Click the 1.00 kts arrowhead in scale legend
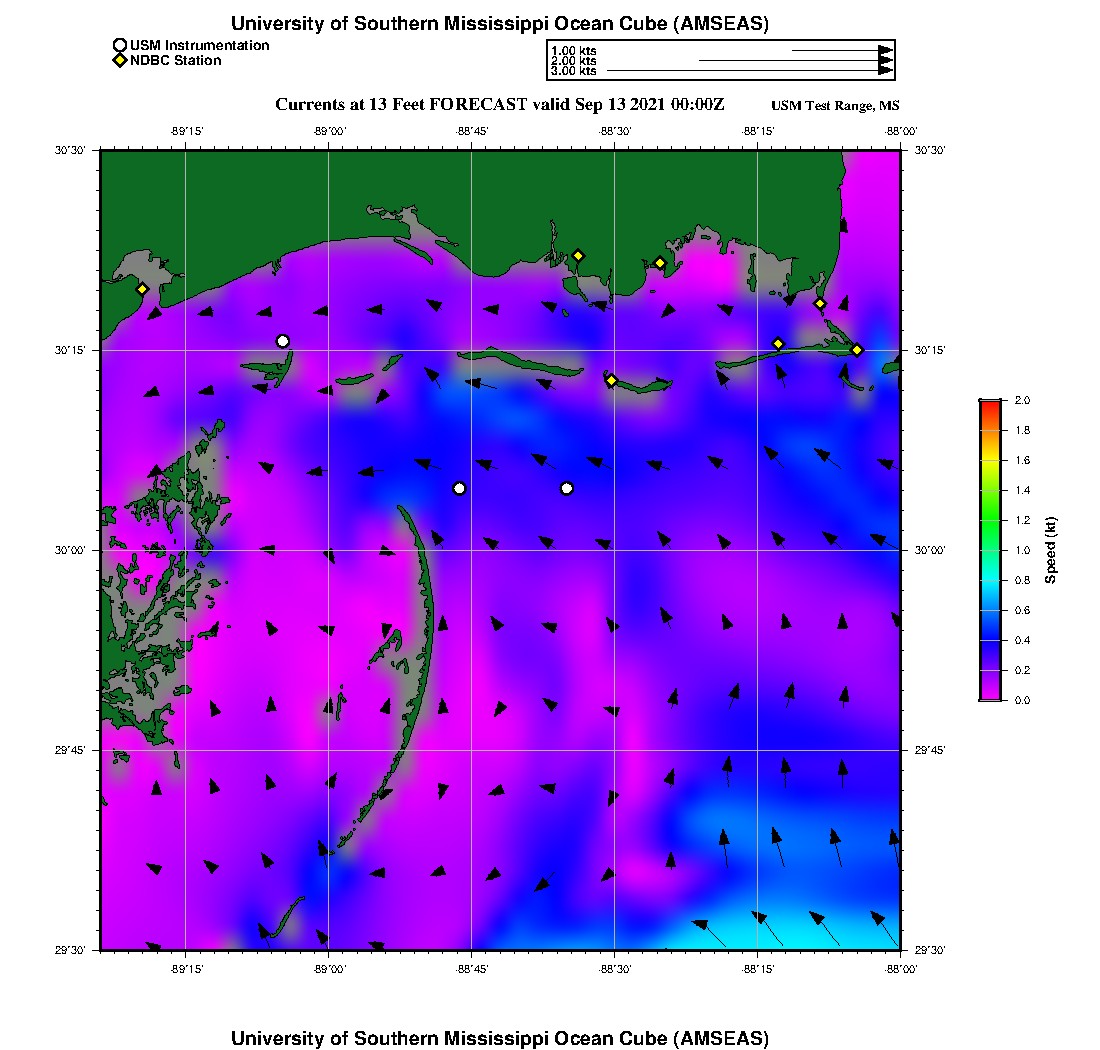The image size is (1100, 1050). [x=885, y=50]
